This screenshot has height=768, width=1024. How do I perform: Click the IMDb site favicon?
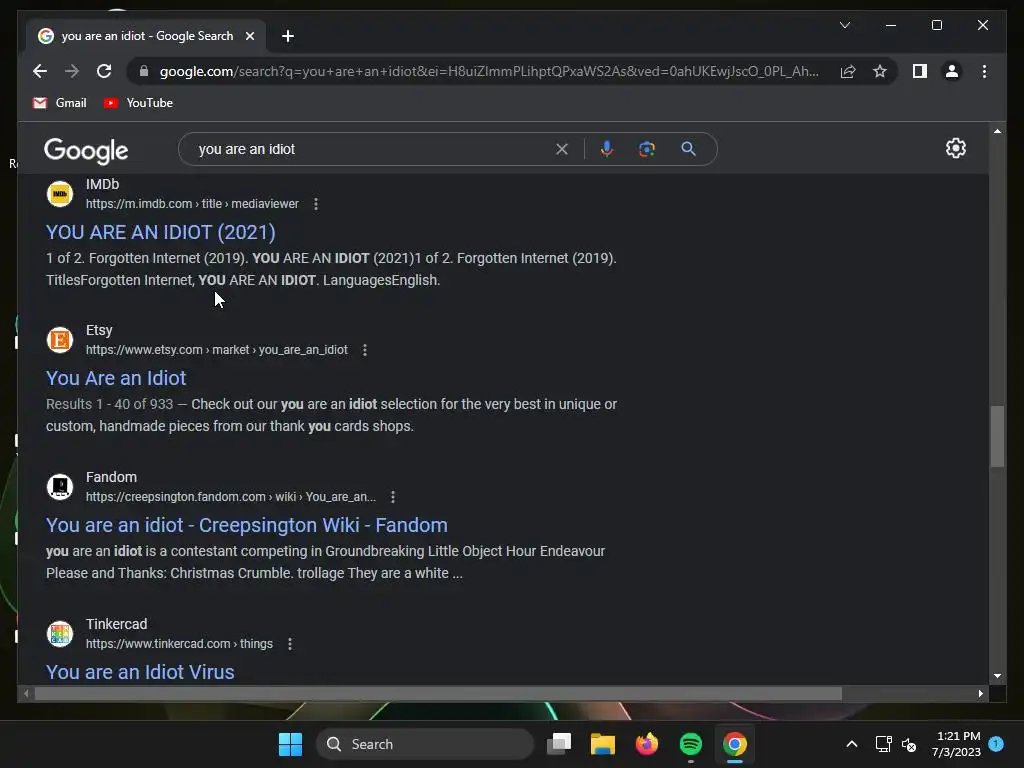pos(59,194)
